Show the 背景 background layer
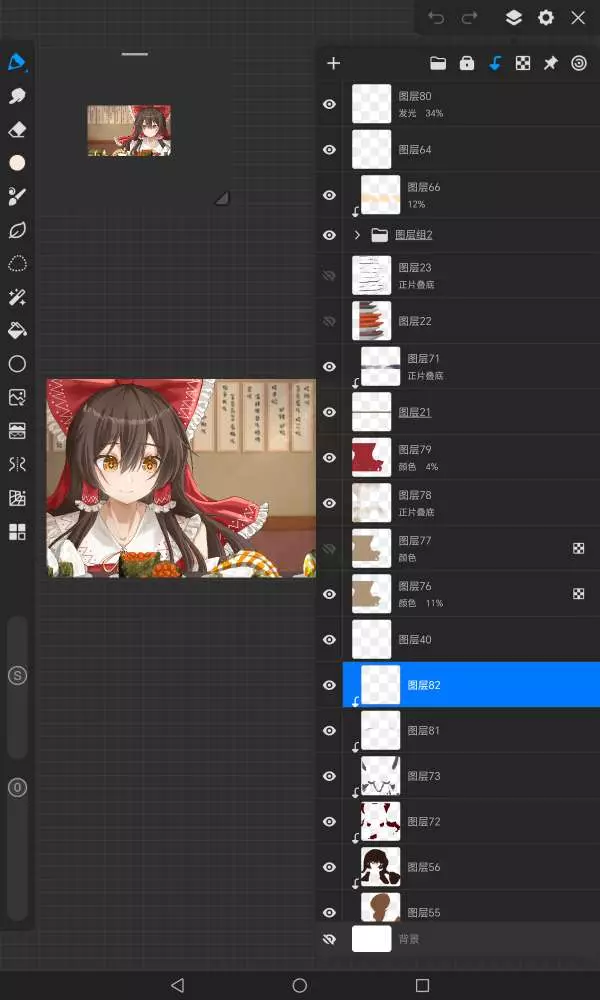Viewport: 600px width, 1000px height. 329,939
